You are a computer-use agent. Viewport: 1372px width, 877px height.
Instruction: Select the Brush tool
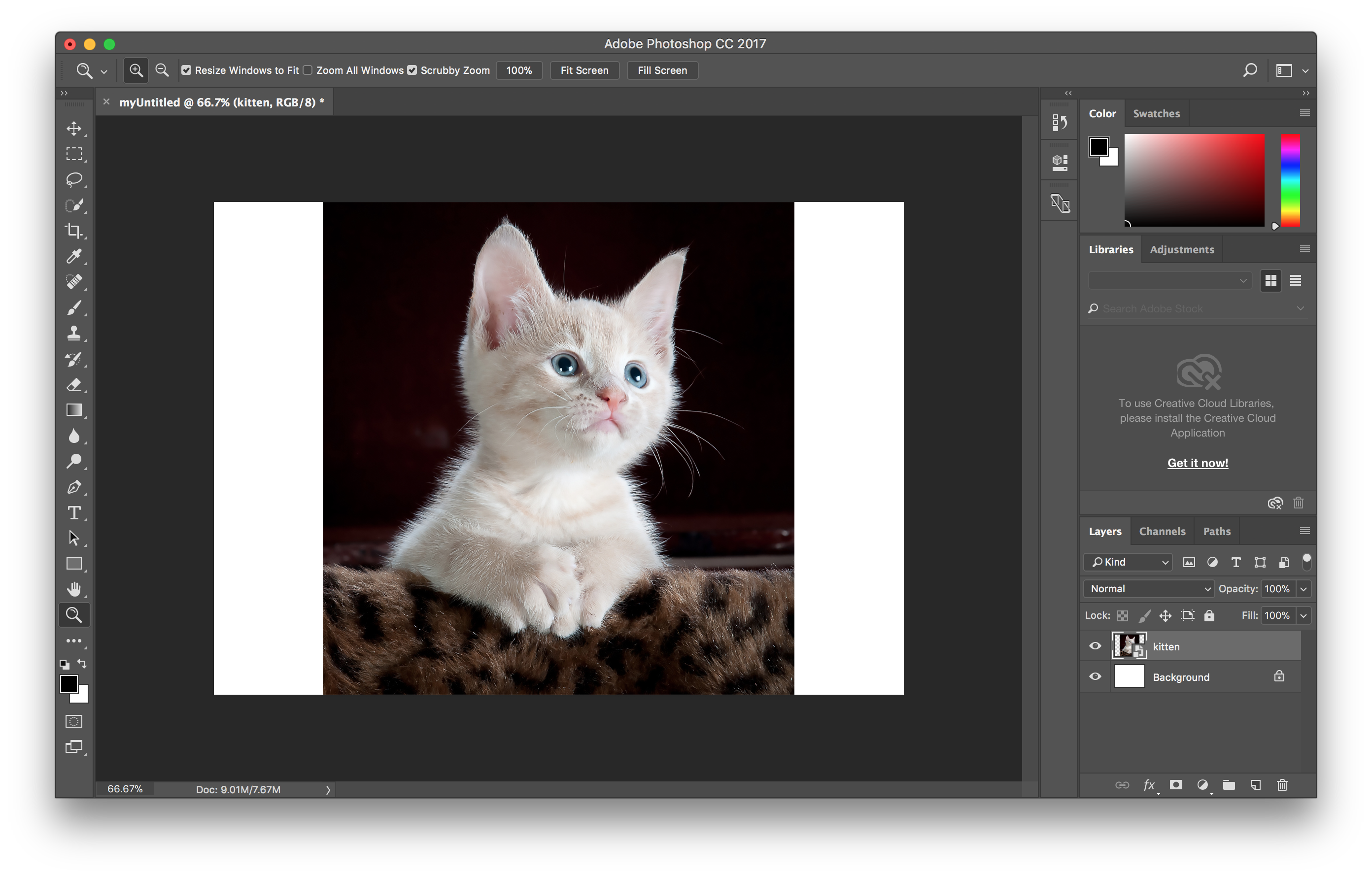click(x=74, y=307)
